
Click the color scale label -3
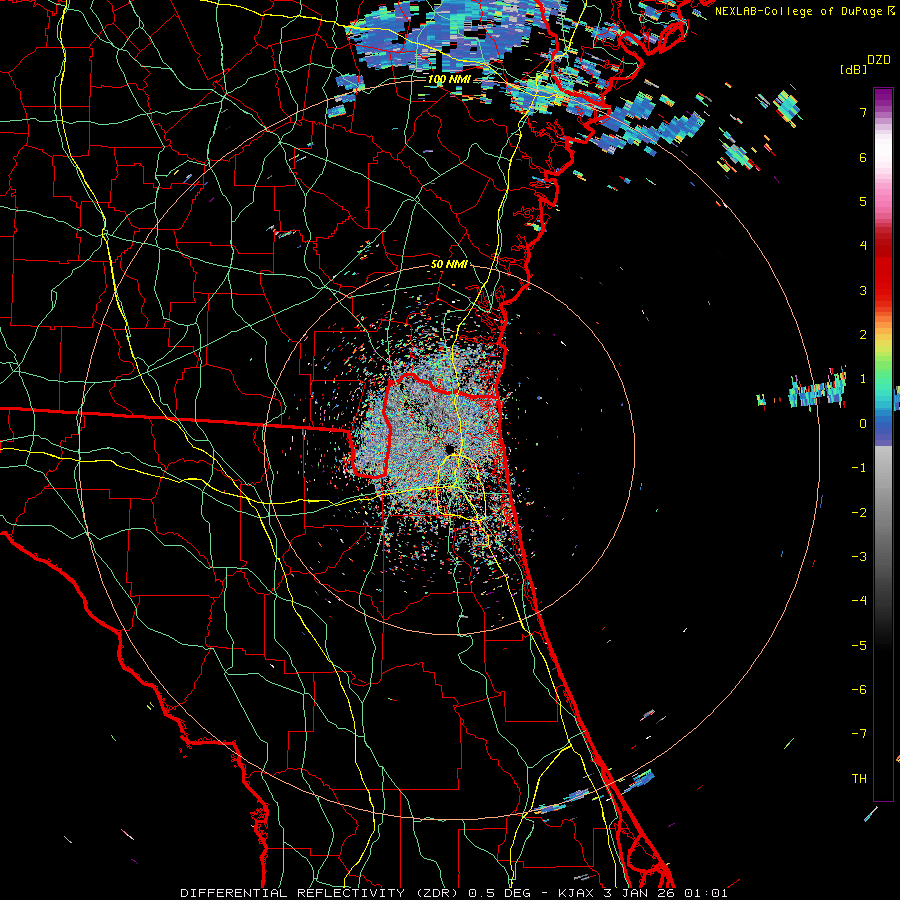[x=859, y=556]
